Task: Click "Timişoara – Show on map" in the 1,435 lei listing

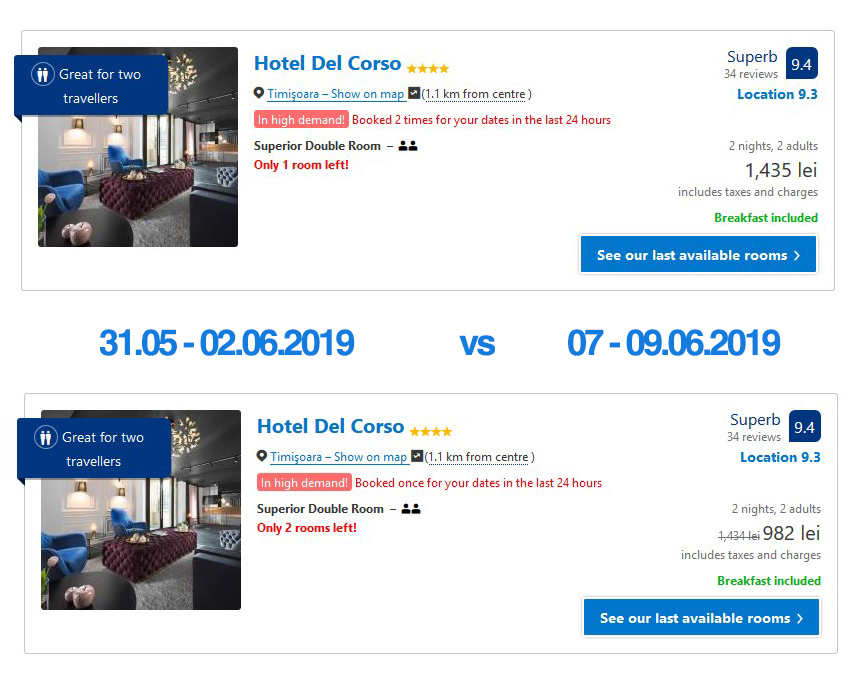Action: (335, 94)
